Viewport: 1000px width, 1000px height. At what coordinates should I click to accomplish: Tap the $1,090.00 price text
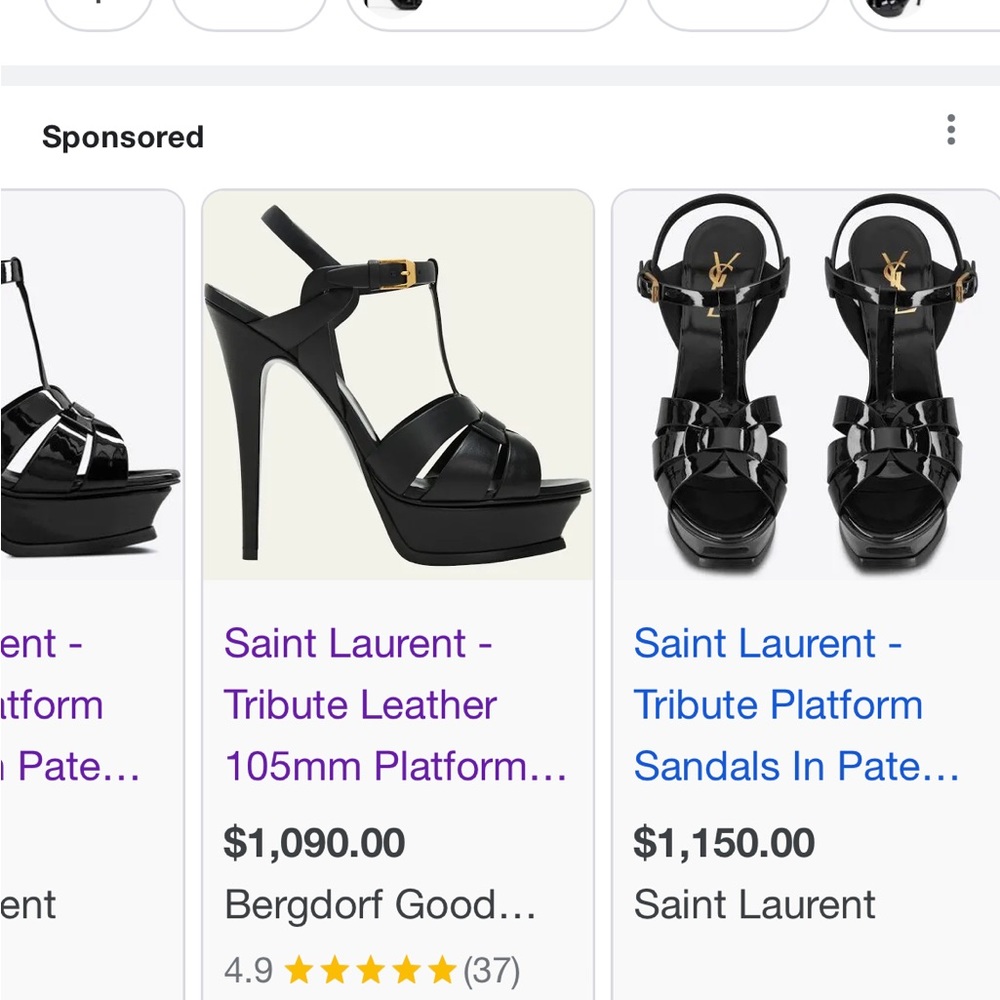[315, 843]
